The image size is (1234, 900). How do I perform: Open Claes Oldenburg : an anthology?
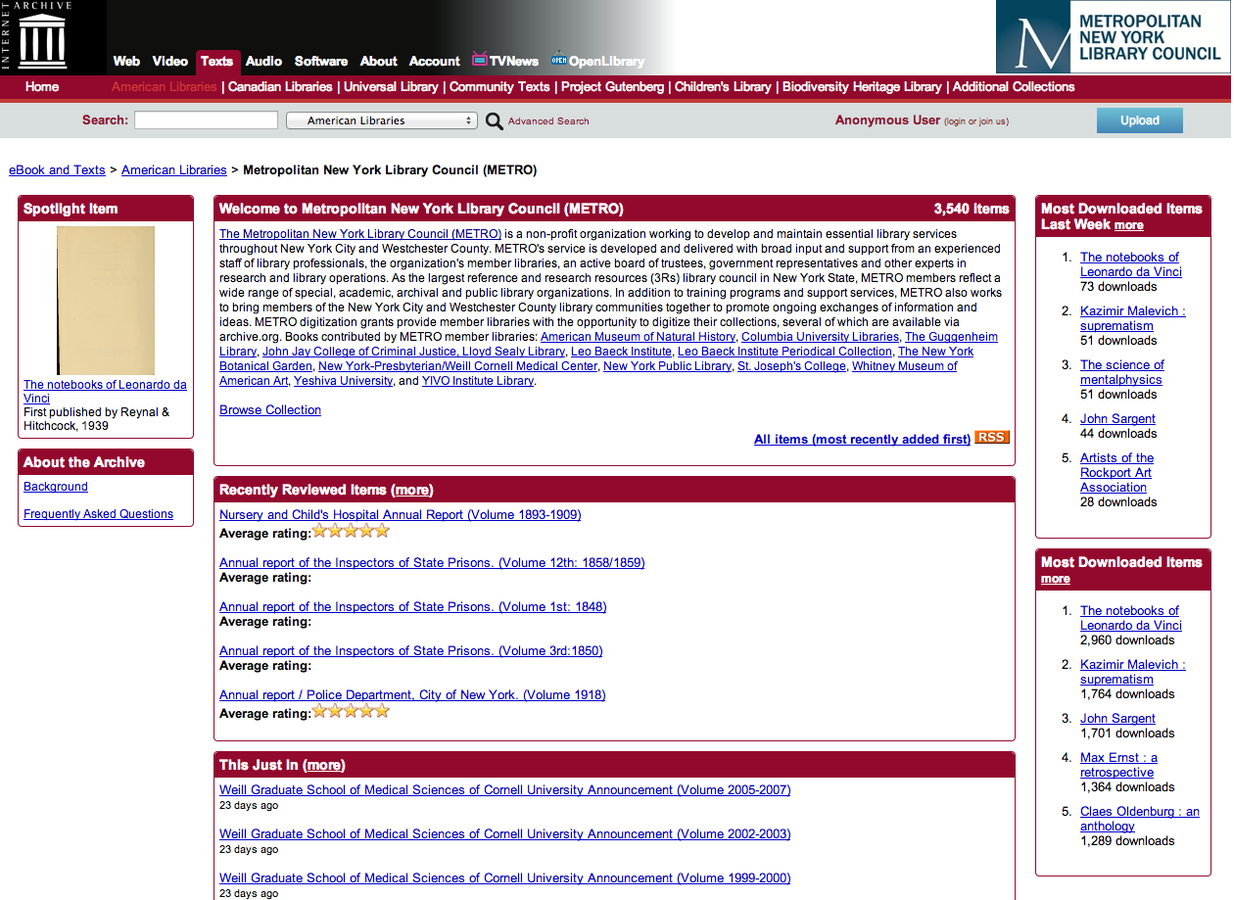(1140, 819)
